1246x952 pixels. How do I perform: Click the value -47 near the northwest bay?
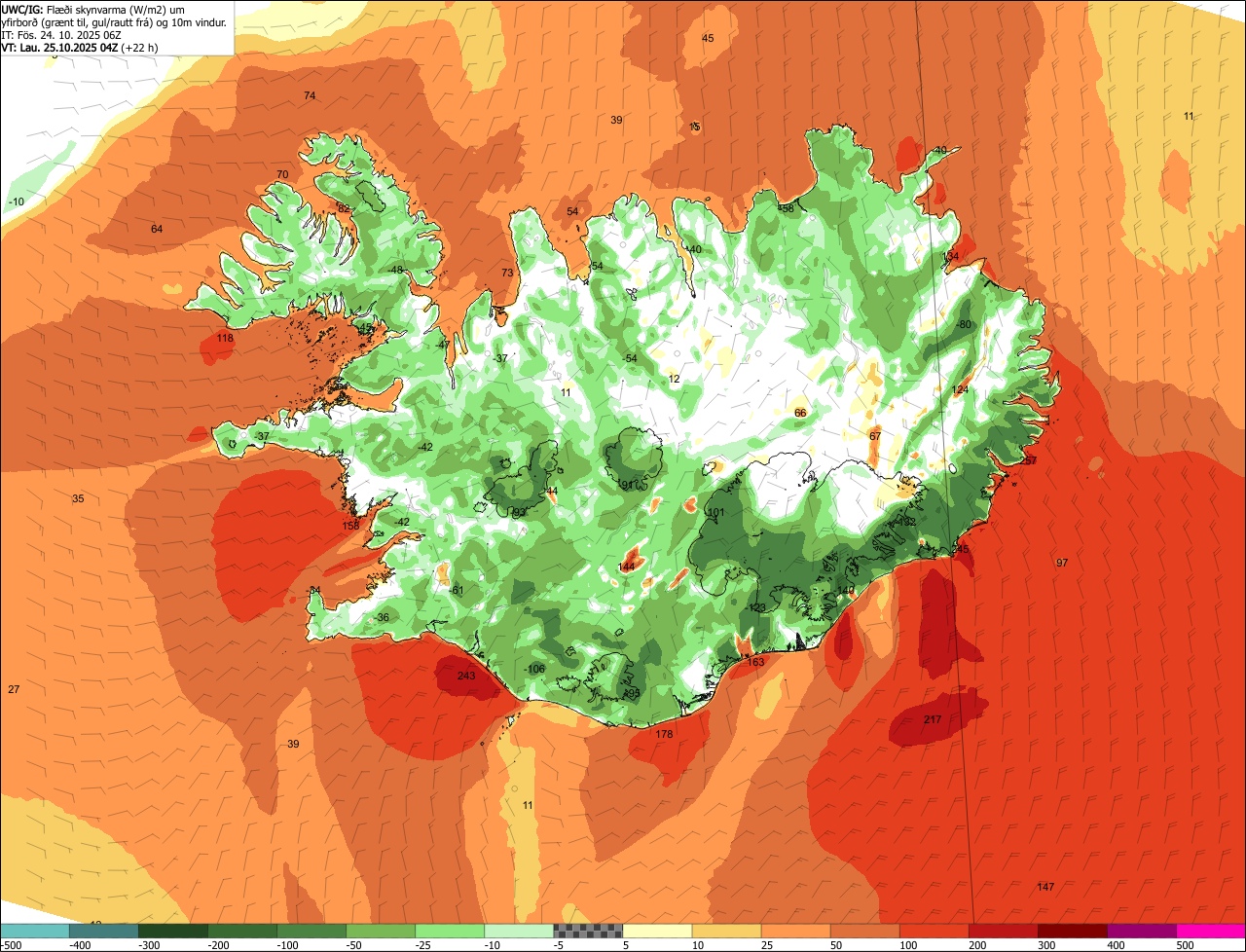443,345
